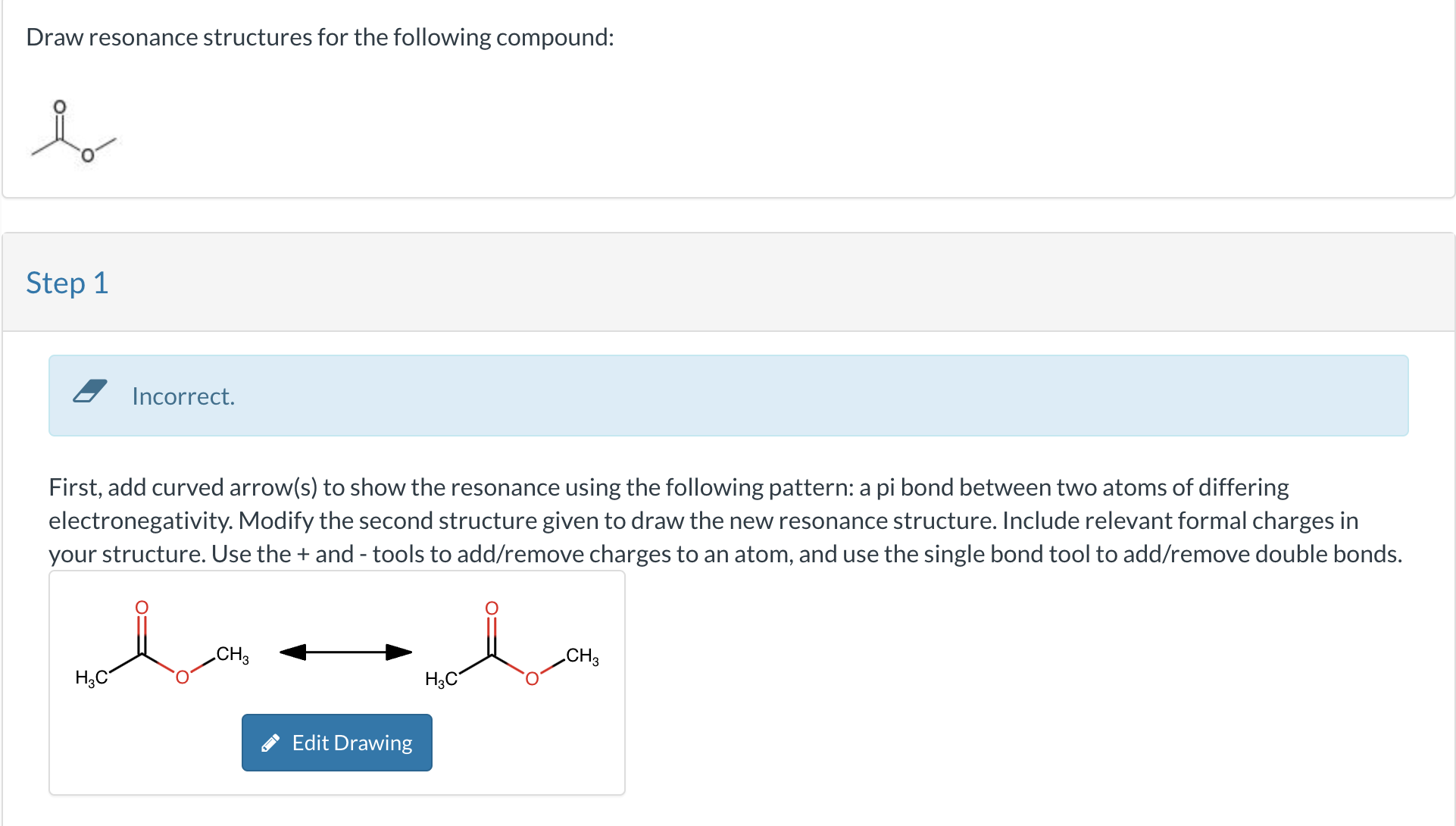Click the red O atom in the left ester linkage
Screen dimensions: 1456x826
tap(182, 678)
